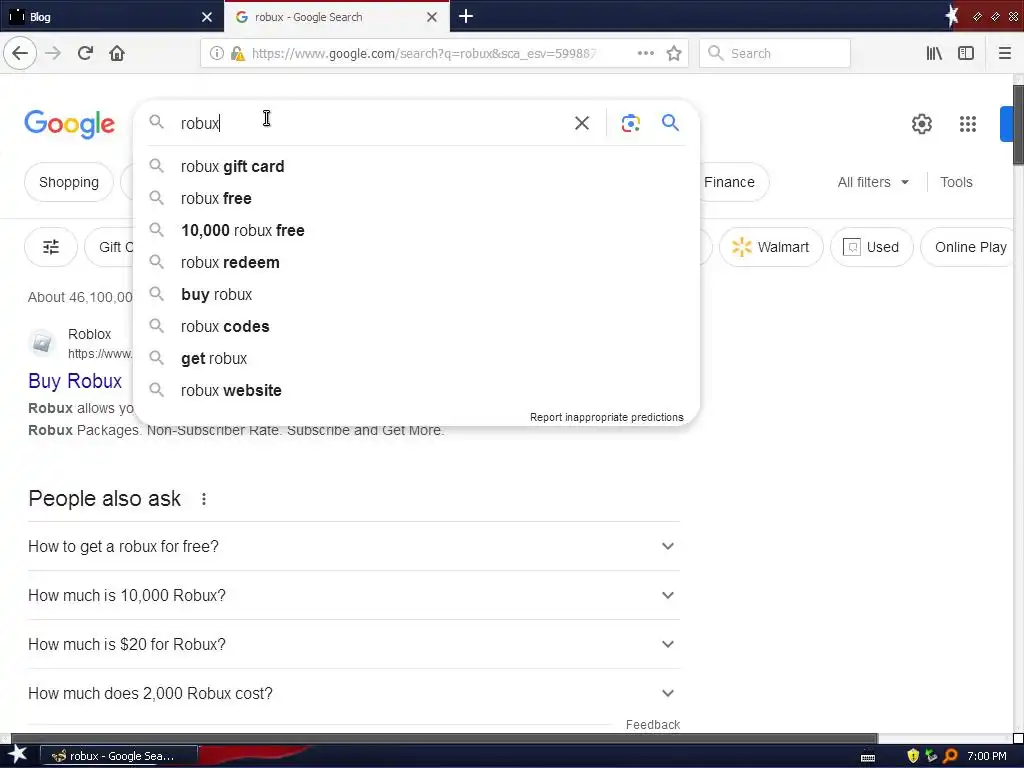Click the magnifier tray icon in taskbar
The height and width of the screenshot is (768, 1024).
coord(951,756)
